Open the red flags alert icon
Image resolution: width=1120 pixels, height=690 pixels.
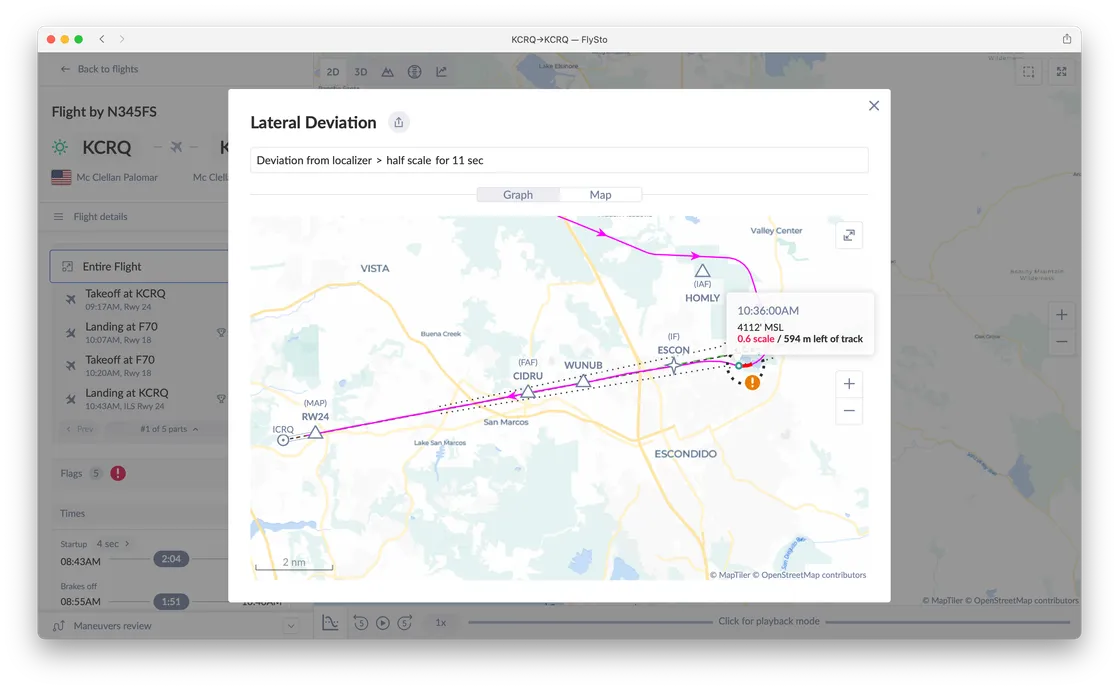tap(118, 473)
